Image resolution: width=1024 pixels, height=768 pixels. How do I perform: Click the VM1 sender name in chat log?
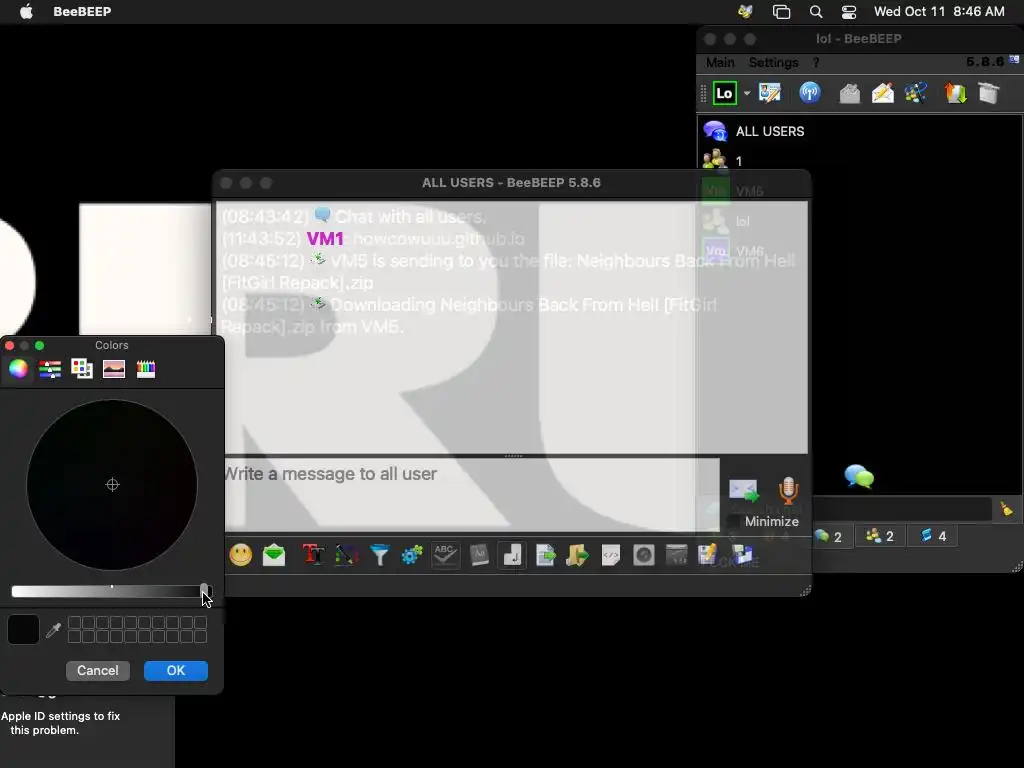(325, 239)
